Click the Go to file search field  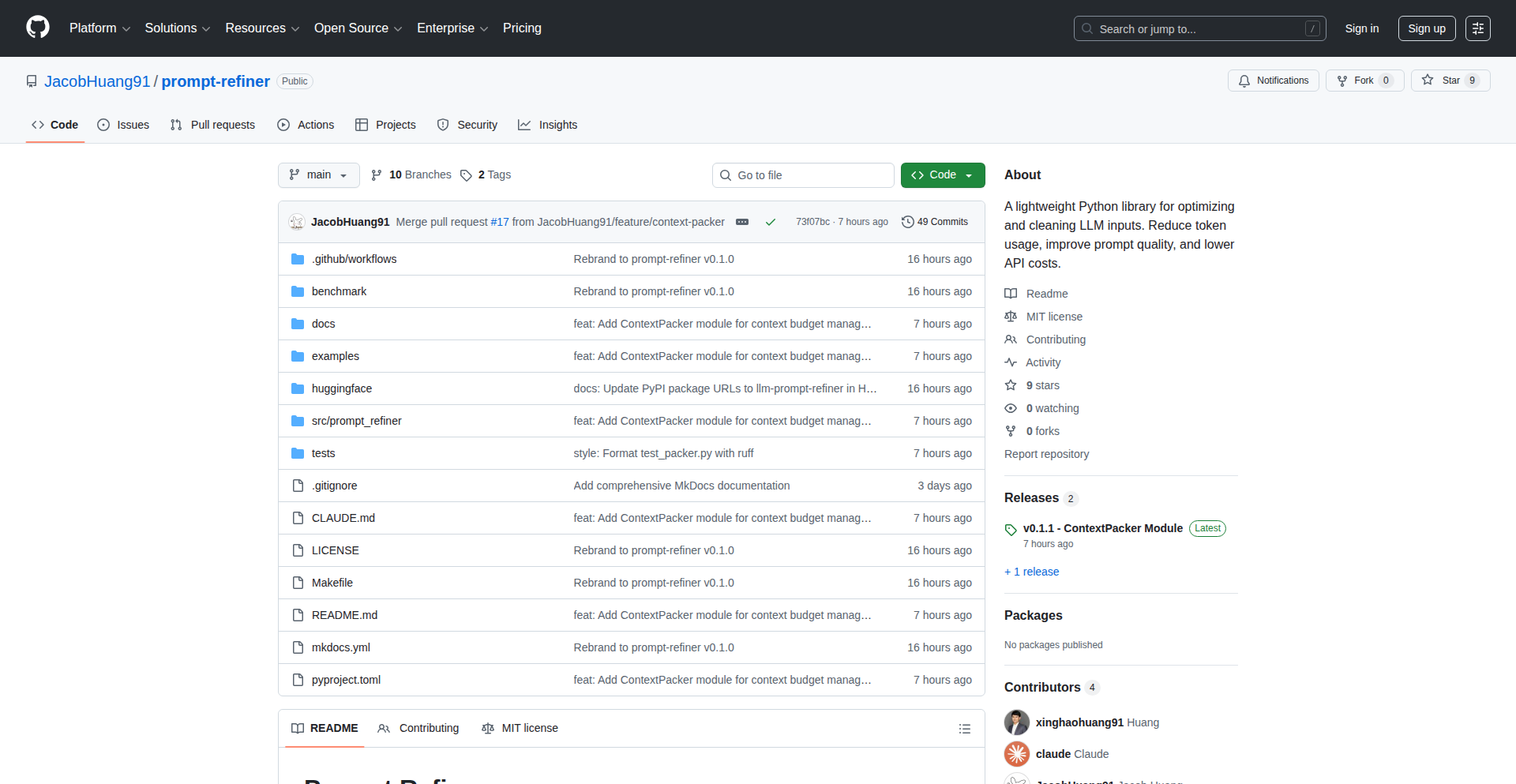point(803,175)
